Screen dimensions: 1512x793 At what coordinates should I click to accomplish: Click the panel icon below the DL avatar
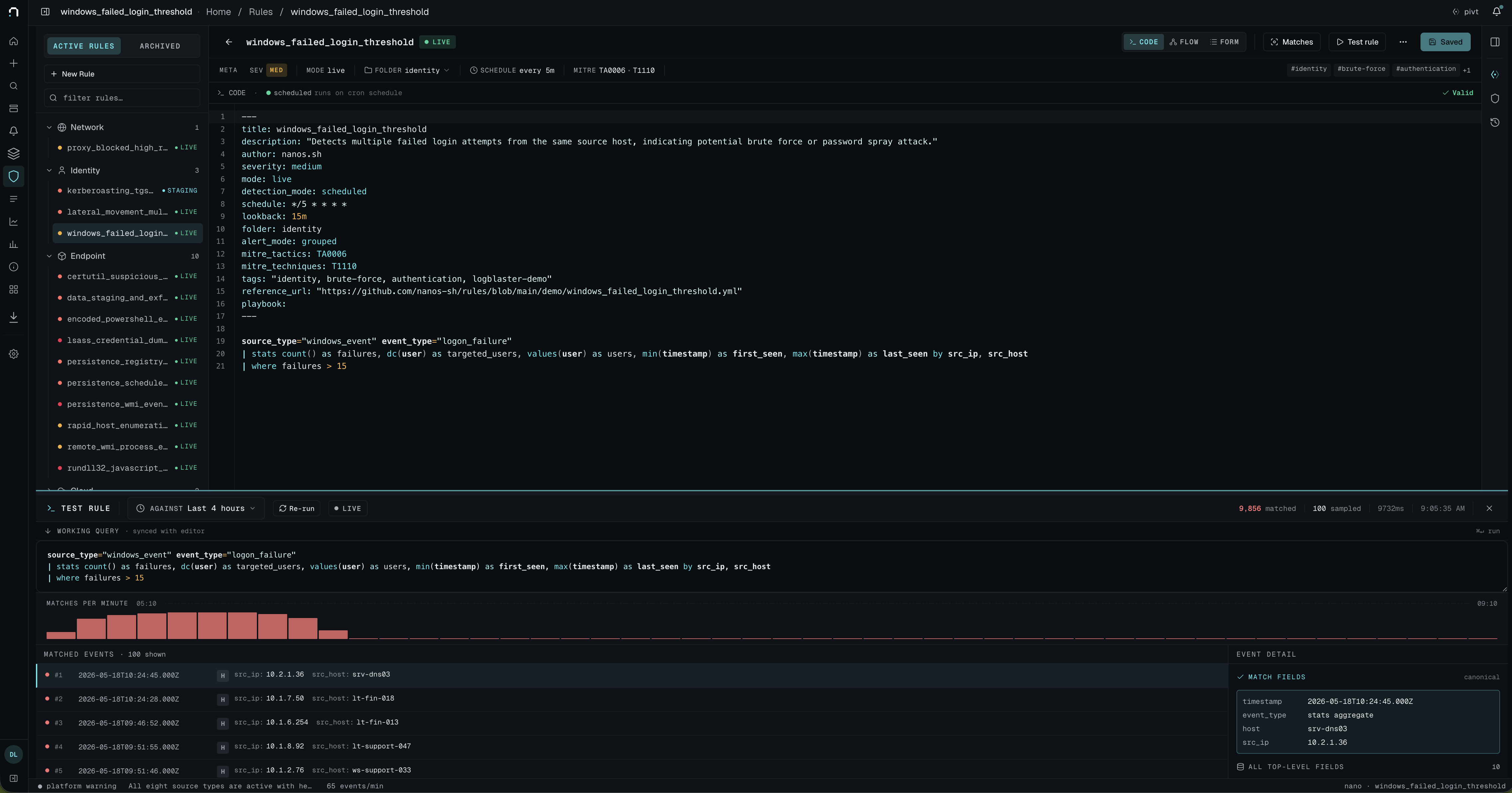14,778
